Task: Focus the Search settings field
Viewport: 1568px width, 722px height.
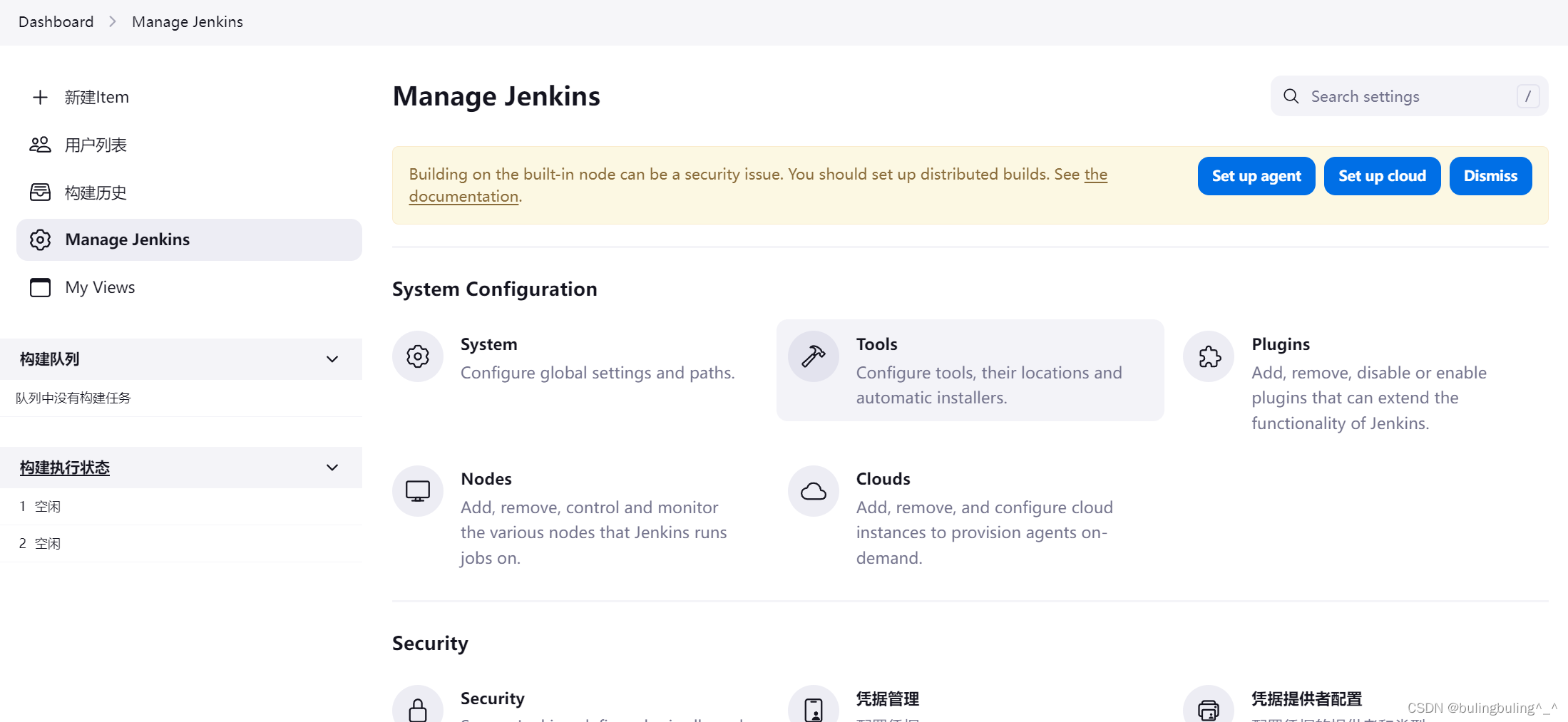Action: point(1409,96)
